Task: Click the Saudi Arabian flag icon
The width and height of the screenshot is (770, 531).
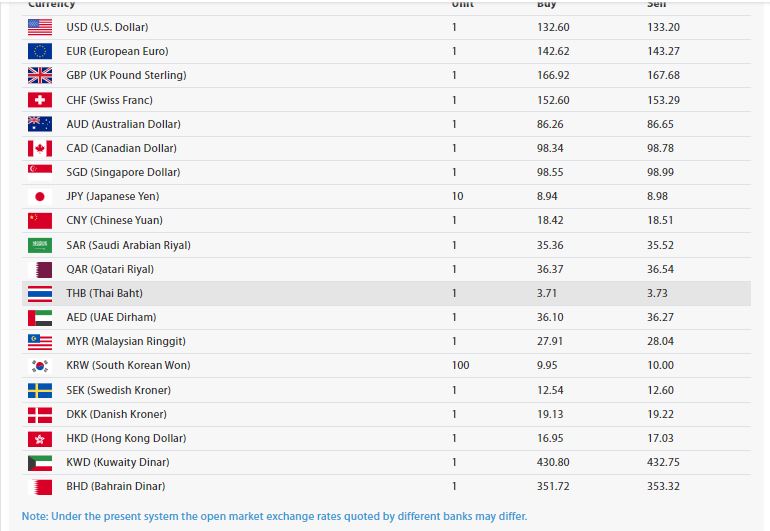Action: point(40,245)
